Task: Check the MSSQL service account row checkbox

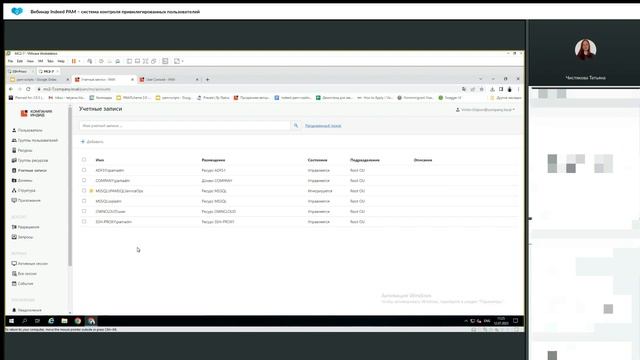Action: [84, 191]
